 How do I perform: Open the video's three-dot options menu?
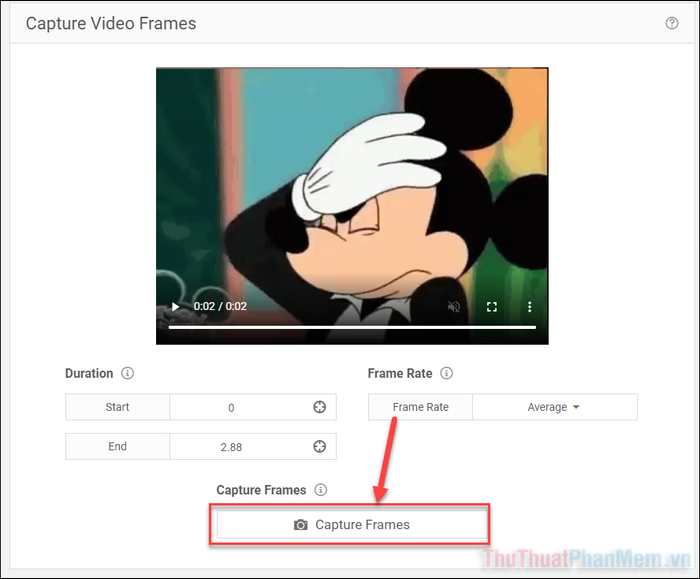click(529, 307)
